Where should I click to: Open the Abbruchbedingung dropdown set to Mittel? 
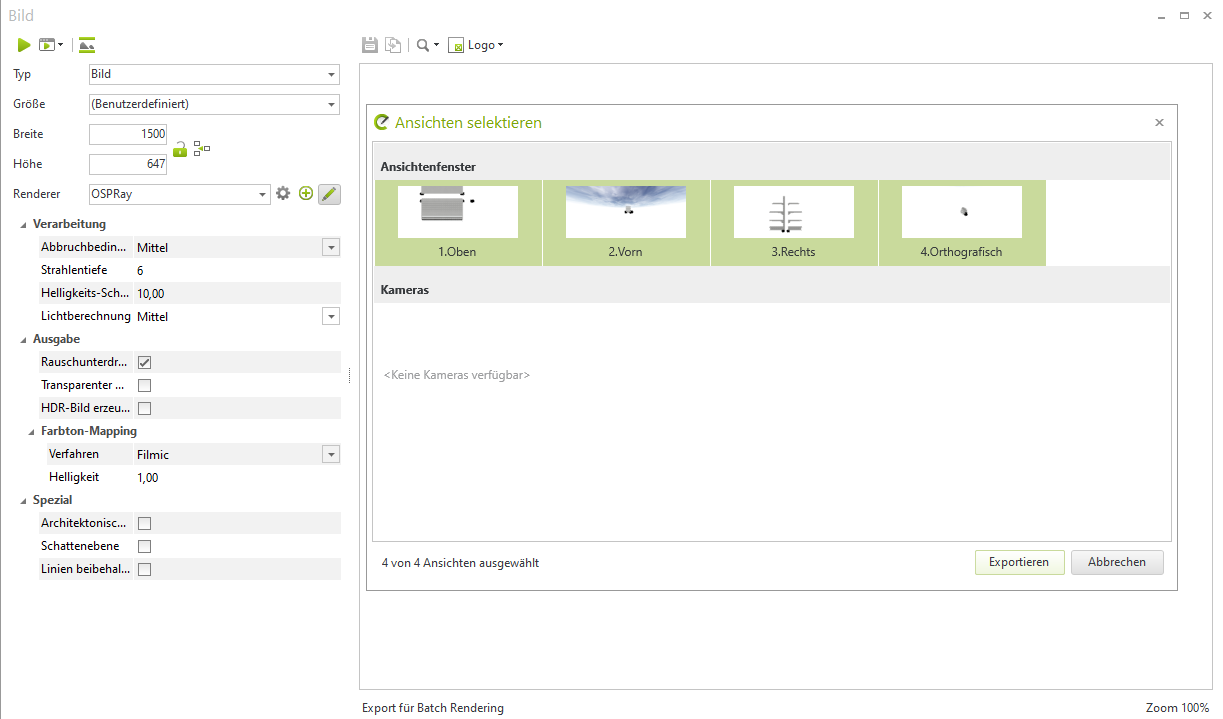[x=331, y=247]
